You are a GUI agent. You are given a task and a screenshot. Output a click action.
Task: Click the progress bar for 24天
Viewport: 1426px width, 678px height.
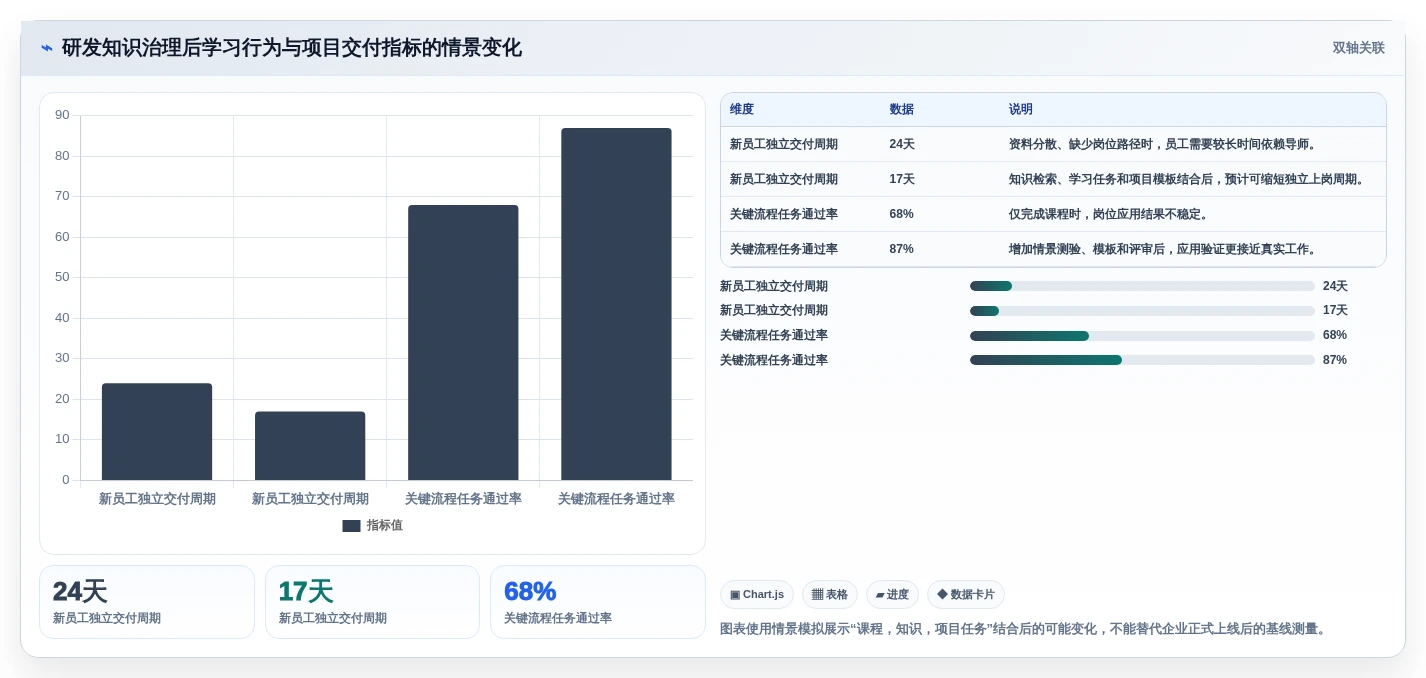pos(1142,286)
